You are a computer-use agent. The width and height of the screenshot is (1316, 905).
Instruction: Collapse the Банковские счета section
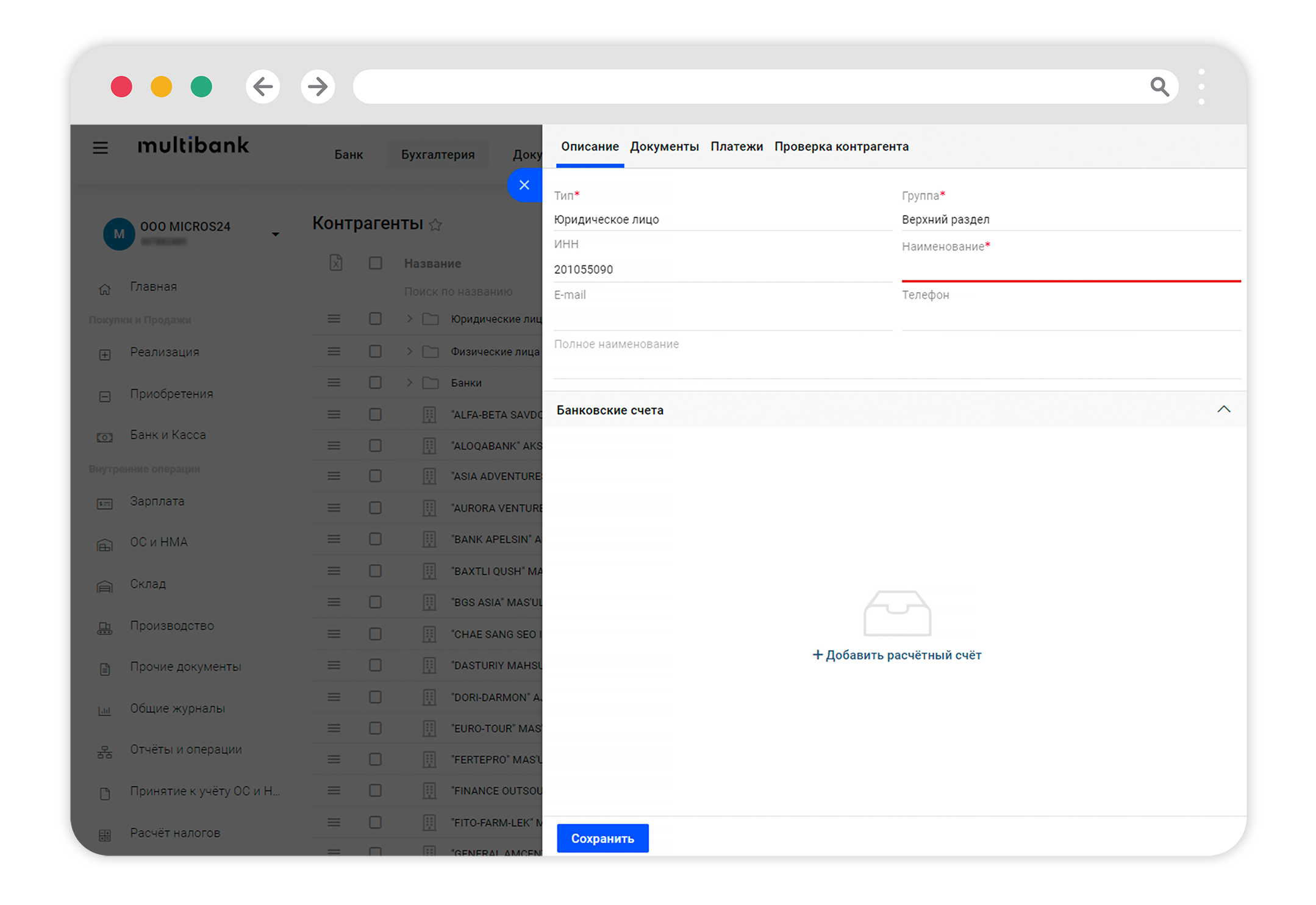tap(1223, 409)
